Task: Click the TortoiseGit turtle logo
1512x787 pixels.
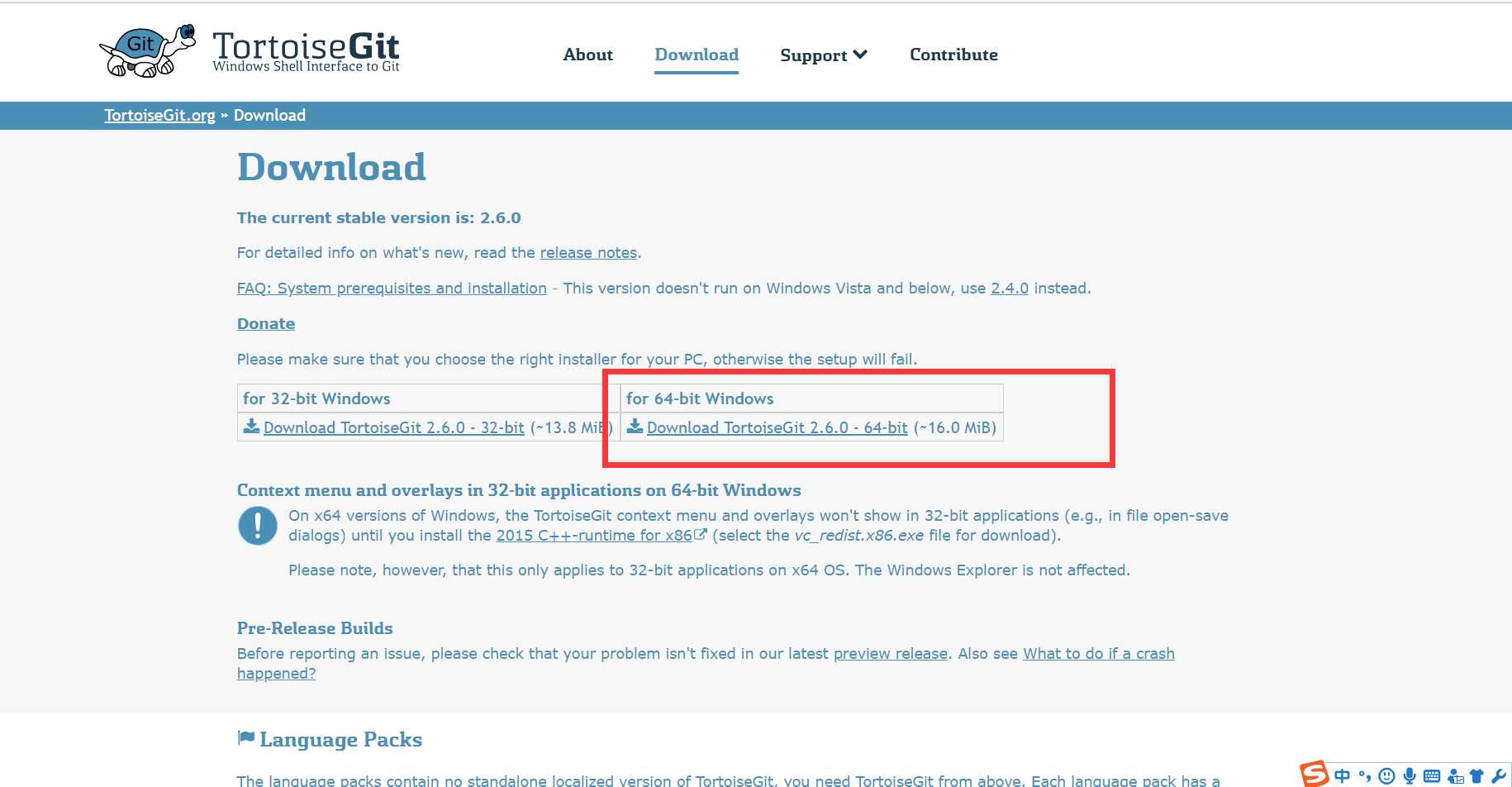Action: (x=147, y=51)
